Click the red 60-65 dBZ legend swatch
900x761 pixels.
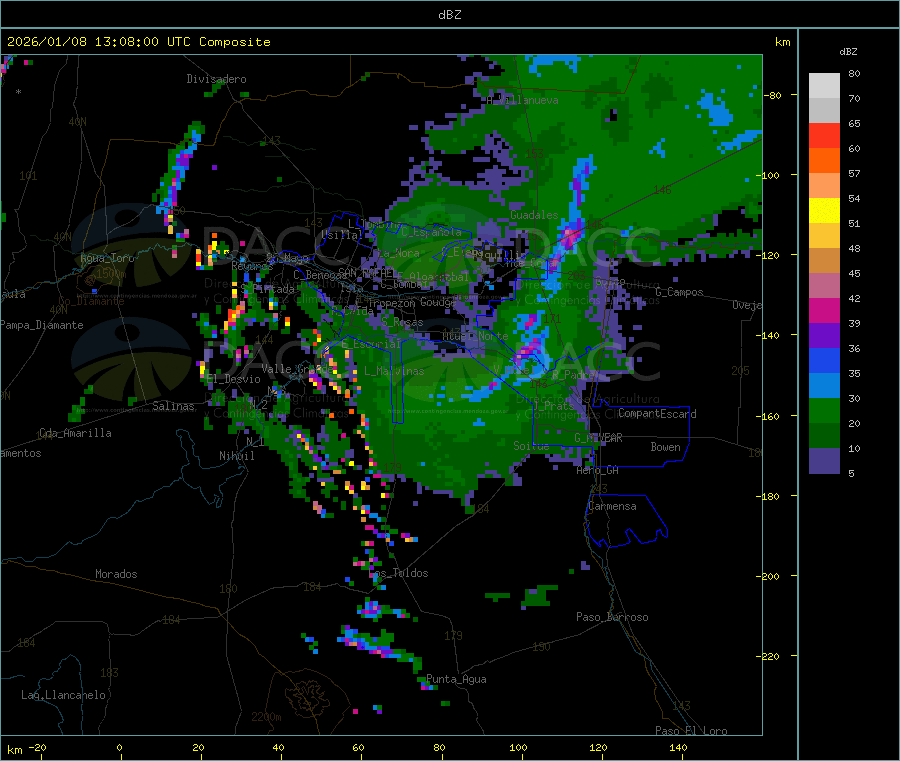824,135
